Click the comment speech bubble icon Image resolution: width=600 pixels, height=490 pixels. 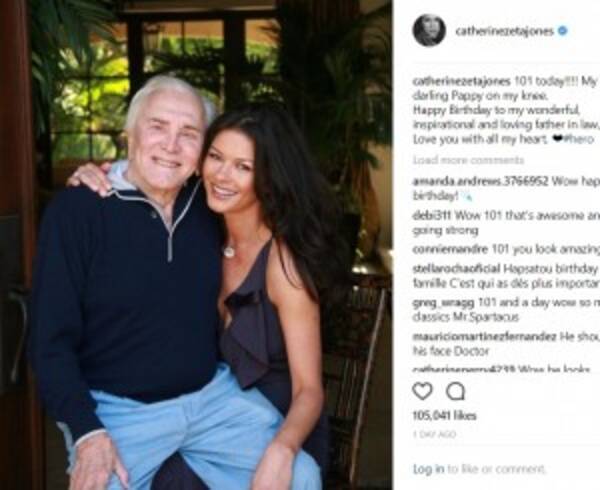click(455, 391)
